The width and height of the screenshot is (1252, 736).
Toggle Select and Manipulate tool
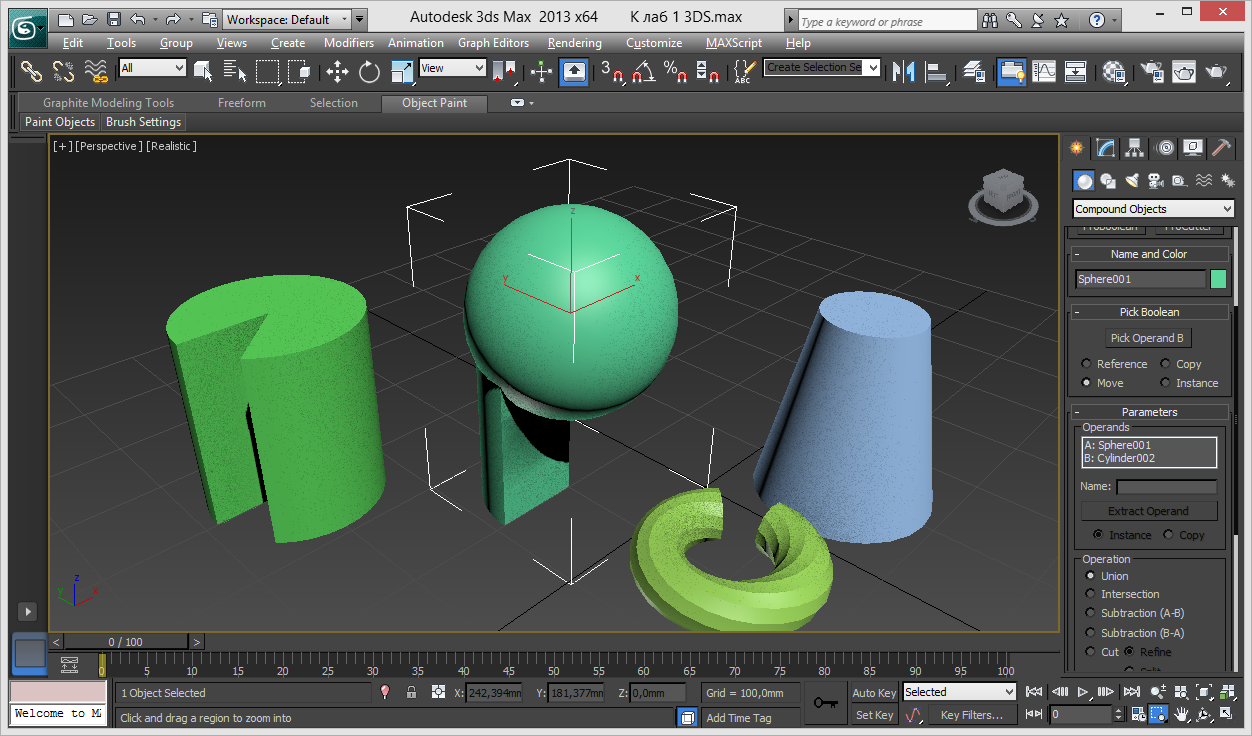pyautogui.click(x=541, y=71)
